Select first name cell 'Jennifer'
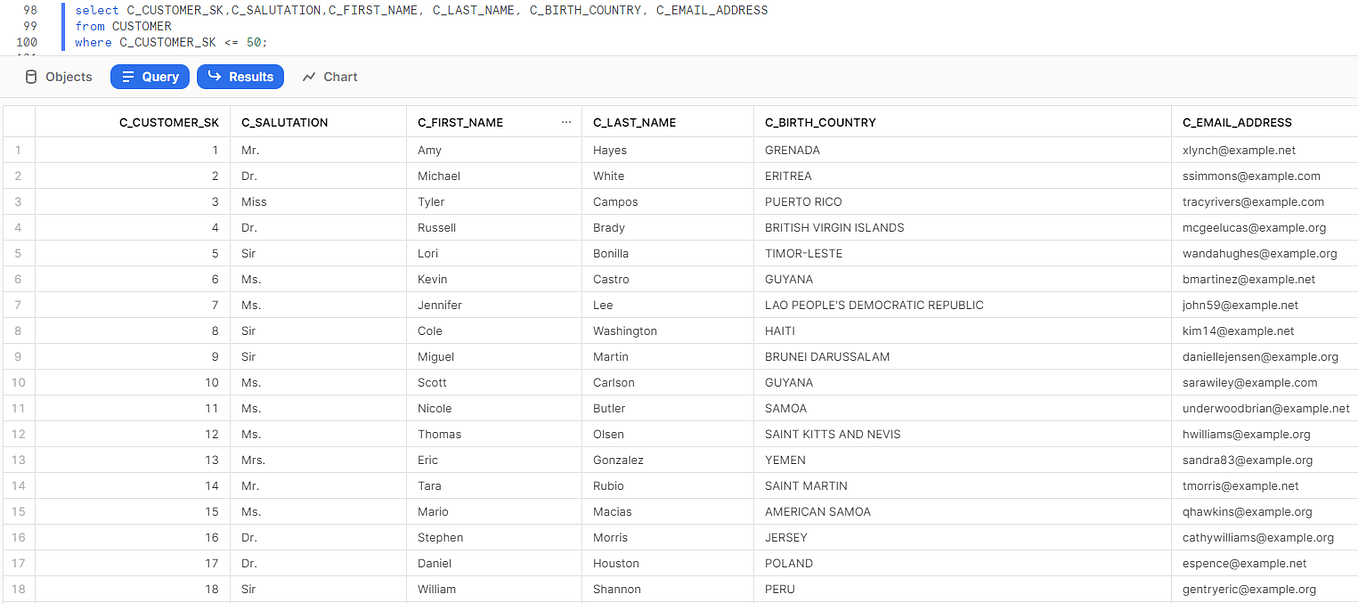The width and height of the screenshot is (1358, 604). click(x=439, y=305)
